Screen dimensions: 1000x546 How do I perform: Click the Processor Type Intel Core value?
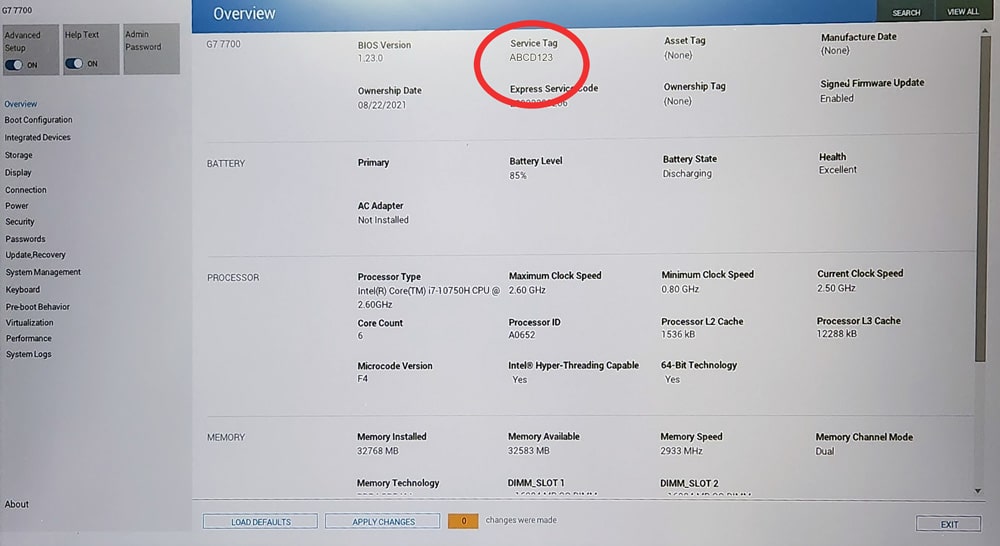(429, 297)
